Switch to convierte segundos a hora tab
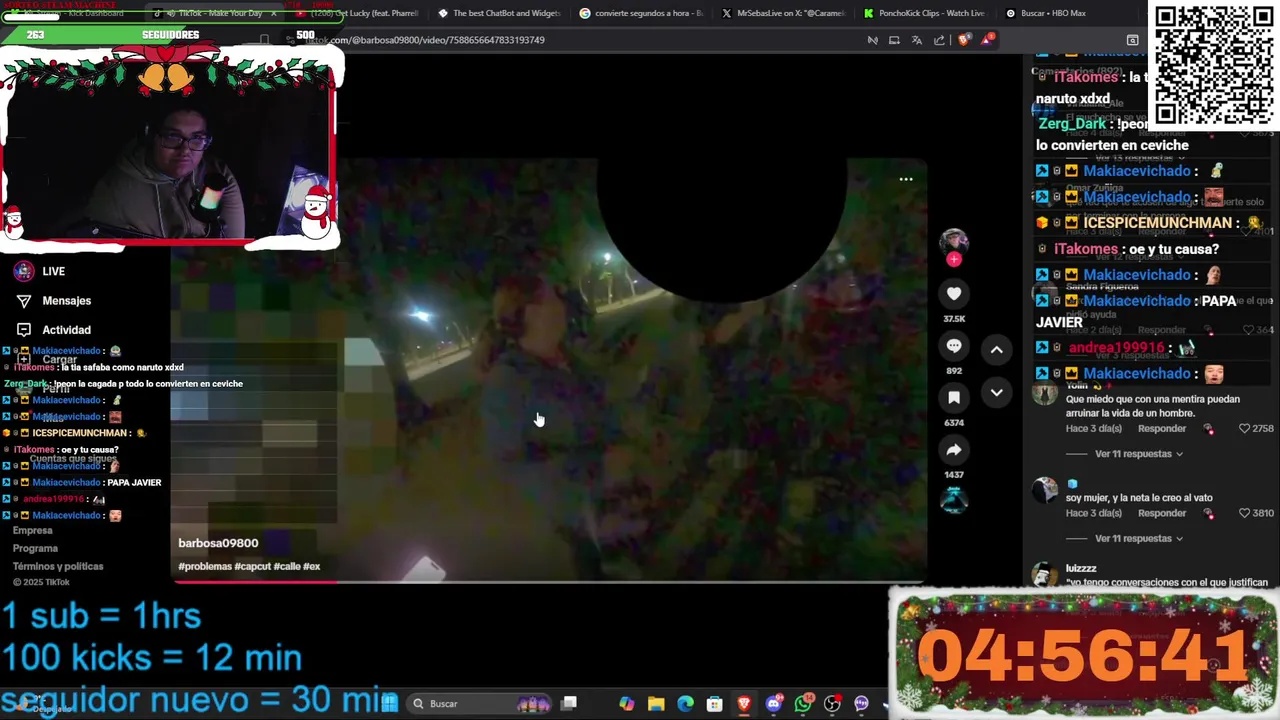This screenshot has width=1280, height=720. (641, 13)
